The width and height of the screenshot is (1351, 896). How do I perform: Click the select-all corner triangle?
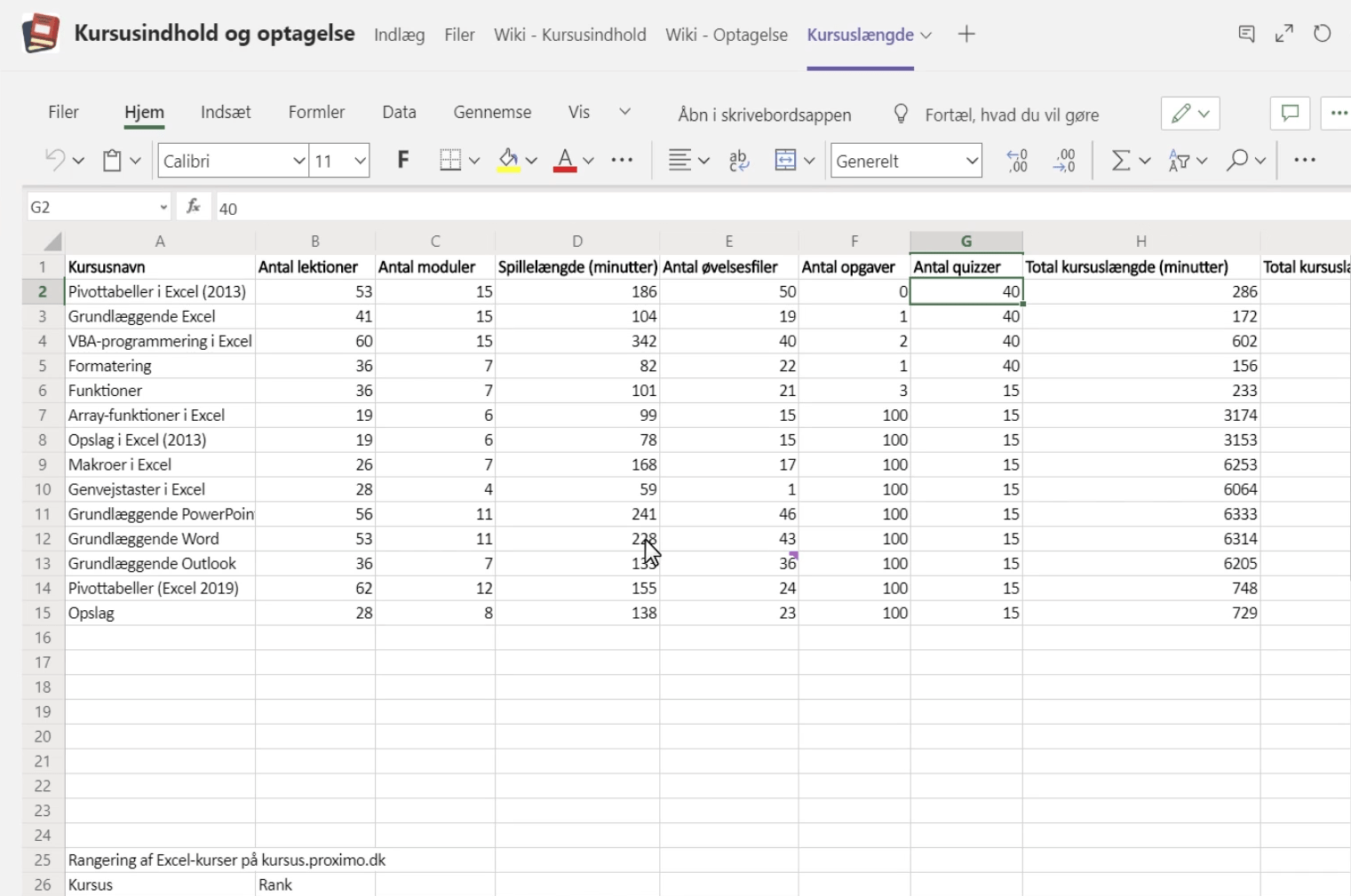point(52,242)
